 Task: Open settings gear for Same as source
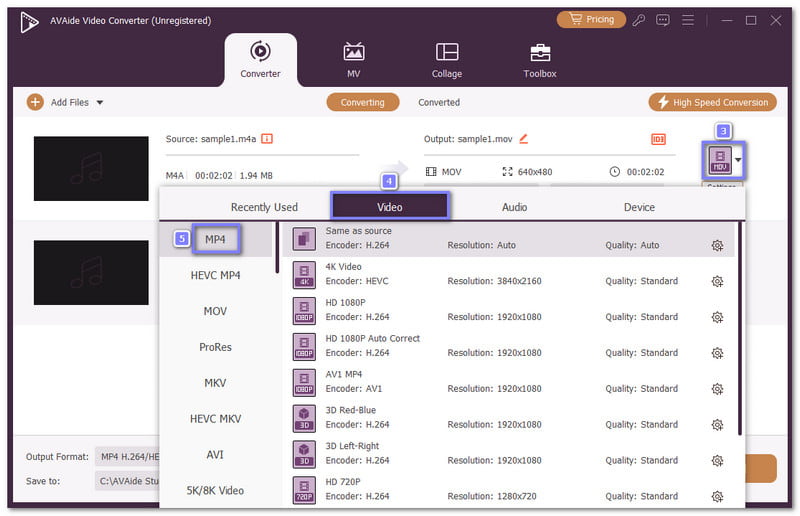click(x=717, y=245)
